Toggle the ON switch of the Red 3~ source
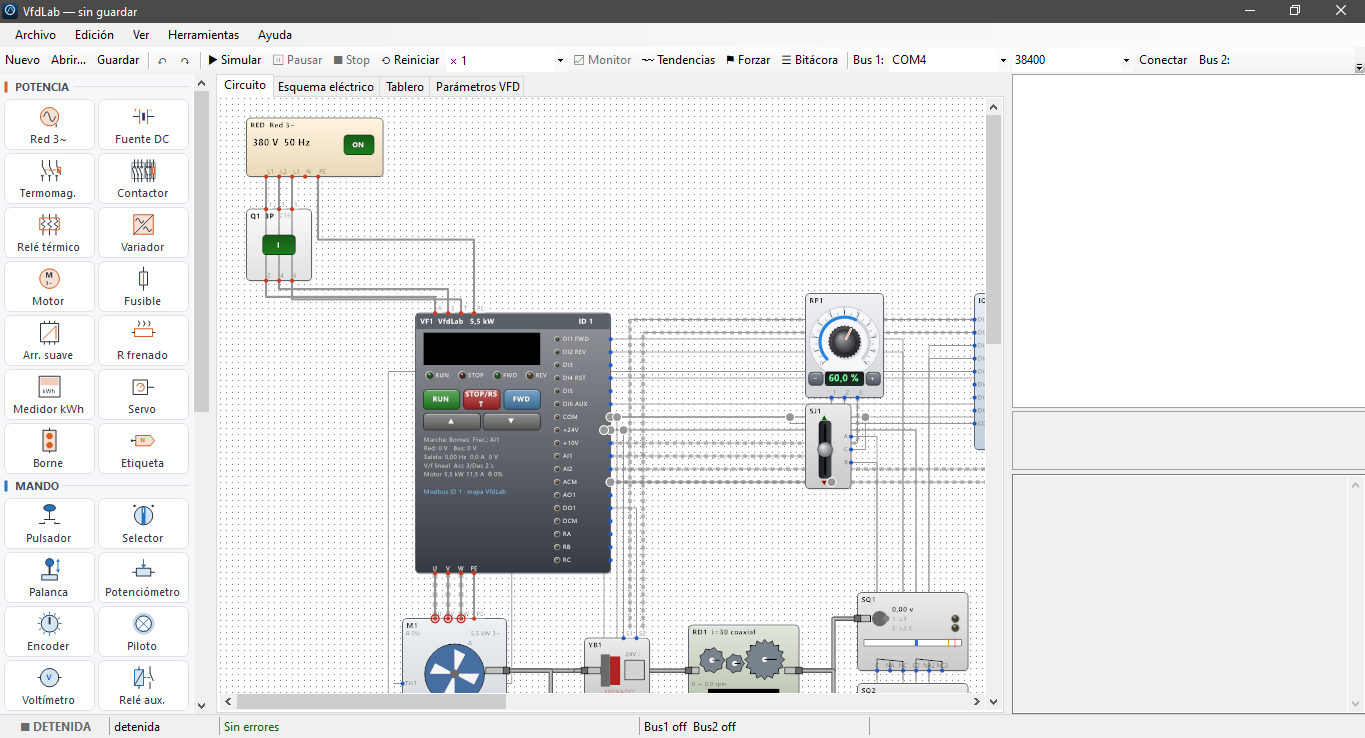Screen dimensions: 1365x738 pyautogui.click(x=357, y=145)
